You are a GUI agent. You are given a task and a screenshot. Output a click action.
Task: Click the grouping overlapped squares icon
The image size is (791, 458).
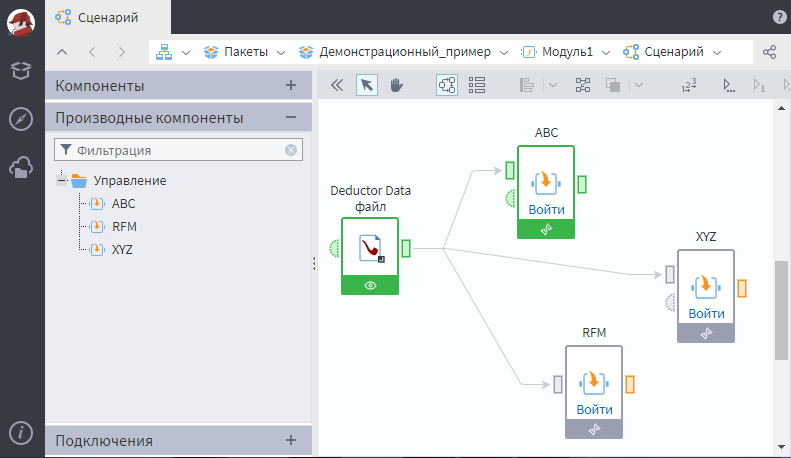click(613, 85)
